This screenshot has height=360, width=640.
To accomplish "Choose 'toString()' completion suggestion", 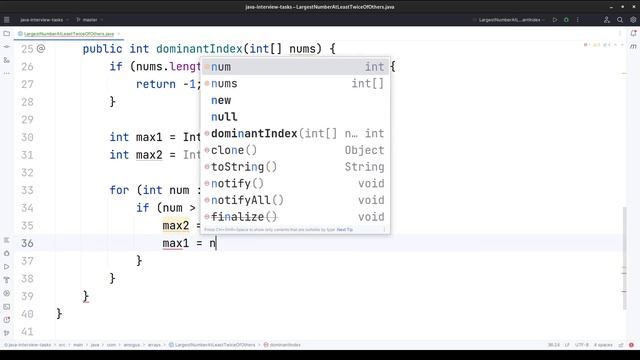I will pos(295,167).
